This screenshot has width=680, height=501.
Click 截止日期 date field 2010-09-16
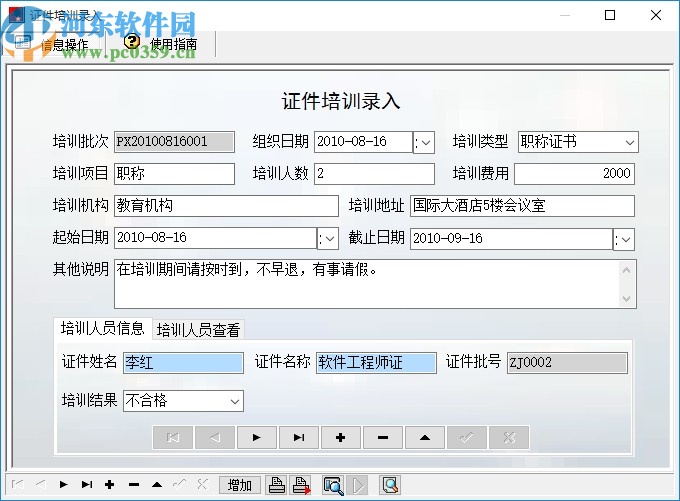(x=511, y=239)
